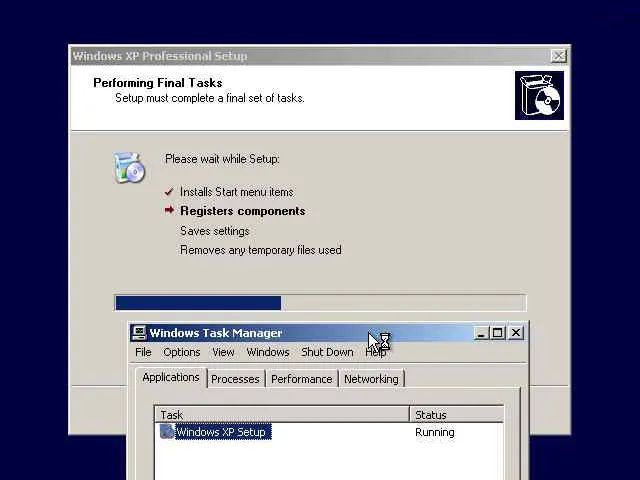Minimize the Windows Task Manager window
The image size is (640, 480).
pos(481,333)
